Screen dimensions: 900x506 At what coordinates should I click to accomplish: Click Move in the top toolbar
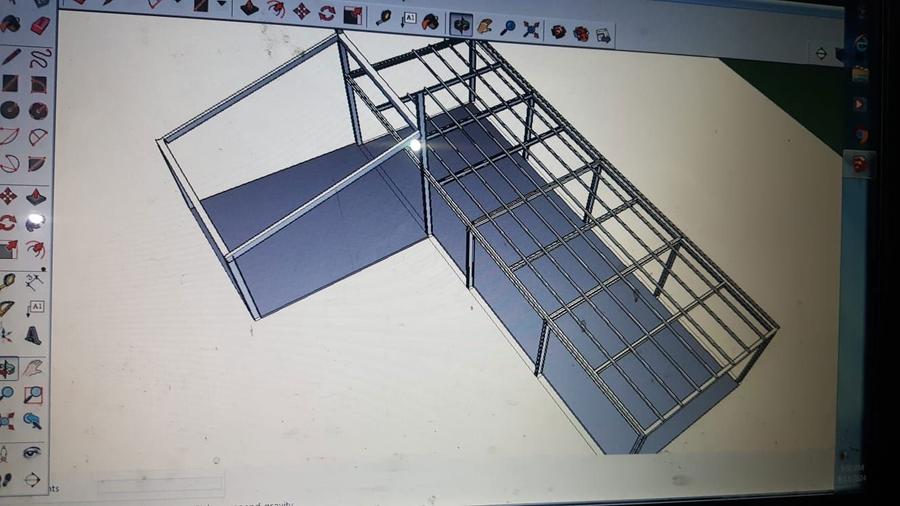tap(301, 11)
